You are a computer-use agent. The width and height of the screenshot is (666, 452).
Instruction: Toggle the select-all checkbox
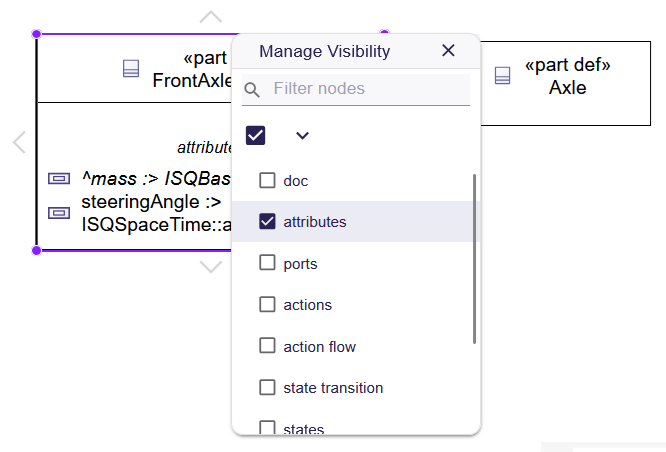[256, 135]
